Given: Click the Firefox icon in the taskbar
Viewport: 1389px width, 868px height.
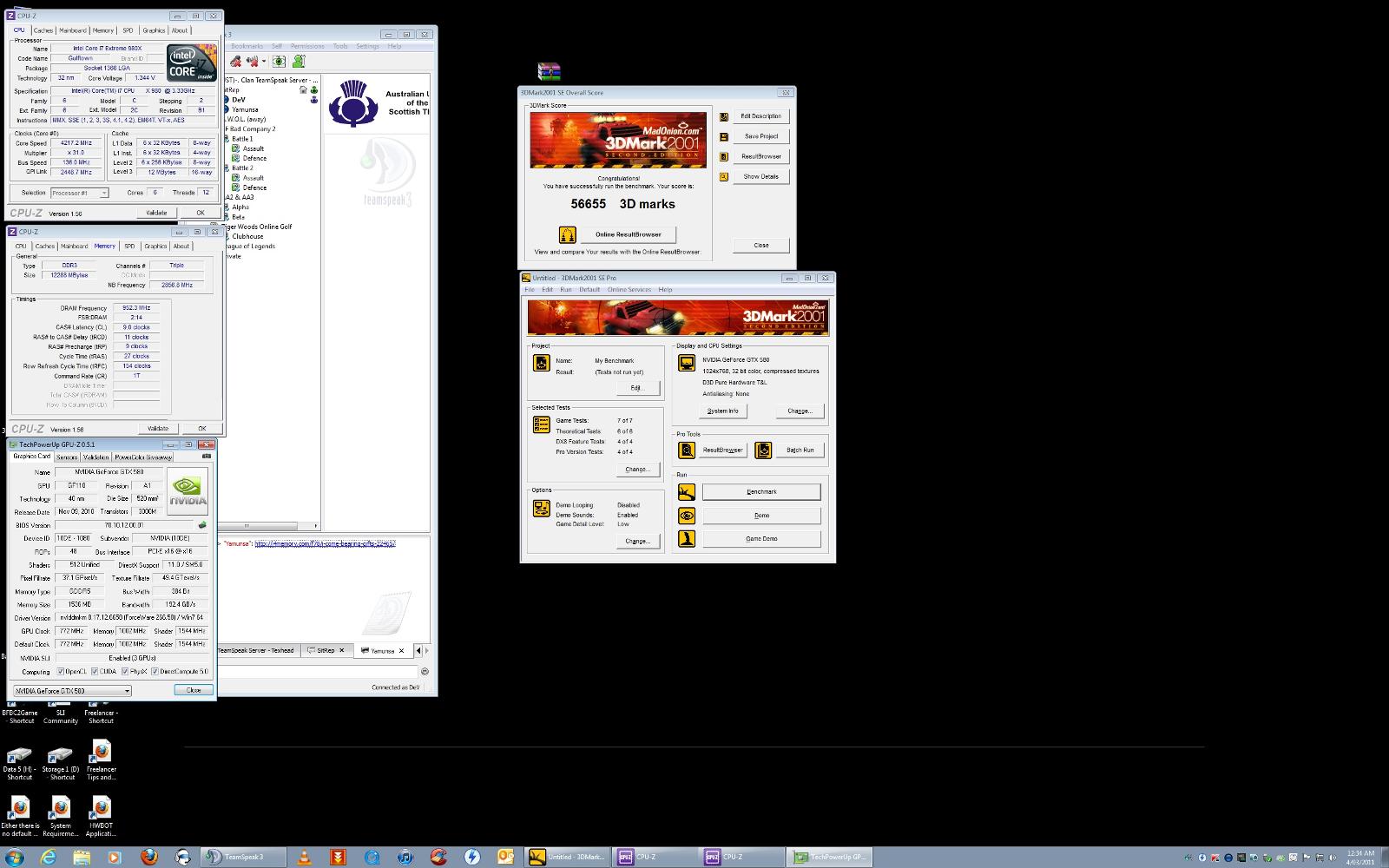Looking at the screenshot, I should (149, 857).
